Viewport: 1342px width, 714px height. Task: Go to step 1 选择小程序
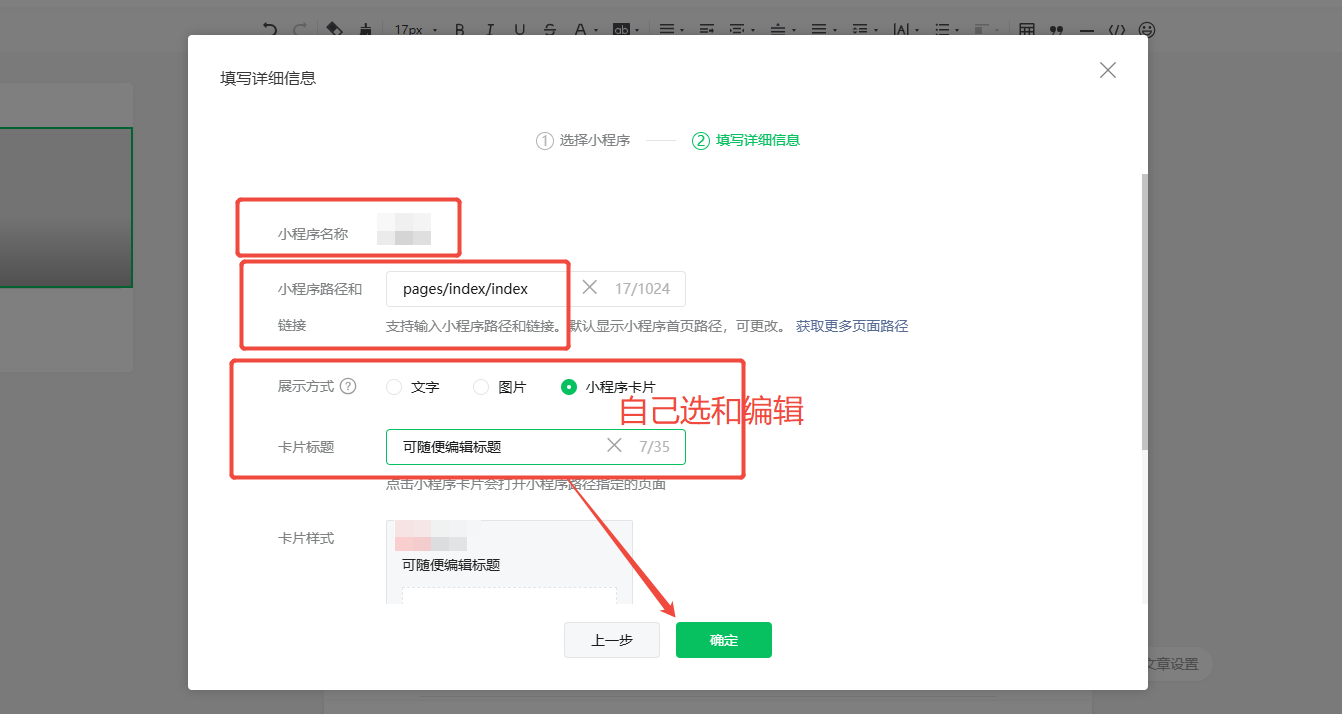coord(583,140)
